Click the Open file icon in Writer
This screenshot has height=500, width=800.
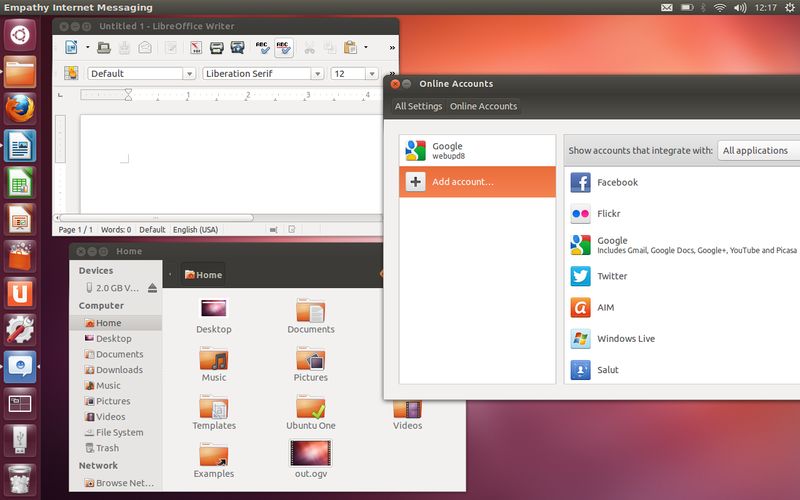pyautogui.click(x=104, y=47)
